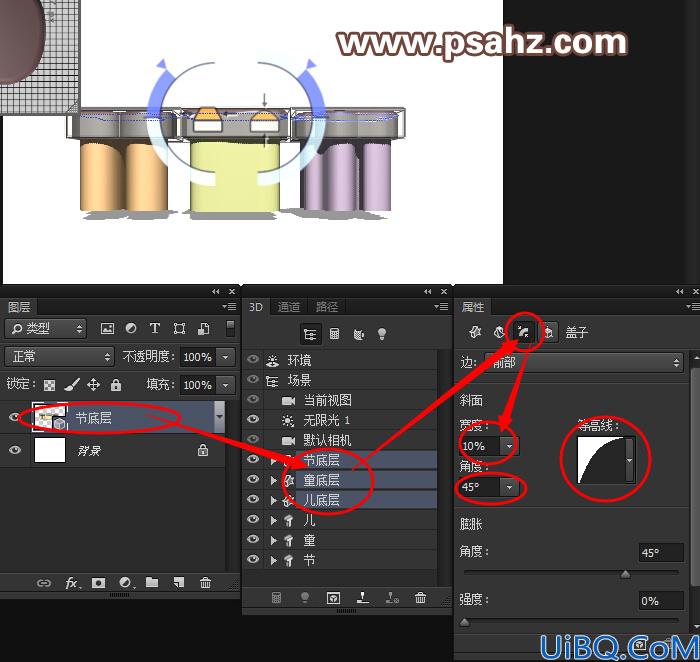
Task: Add new light in 3D panel bottom
Action: [305, 597]
